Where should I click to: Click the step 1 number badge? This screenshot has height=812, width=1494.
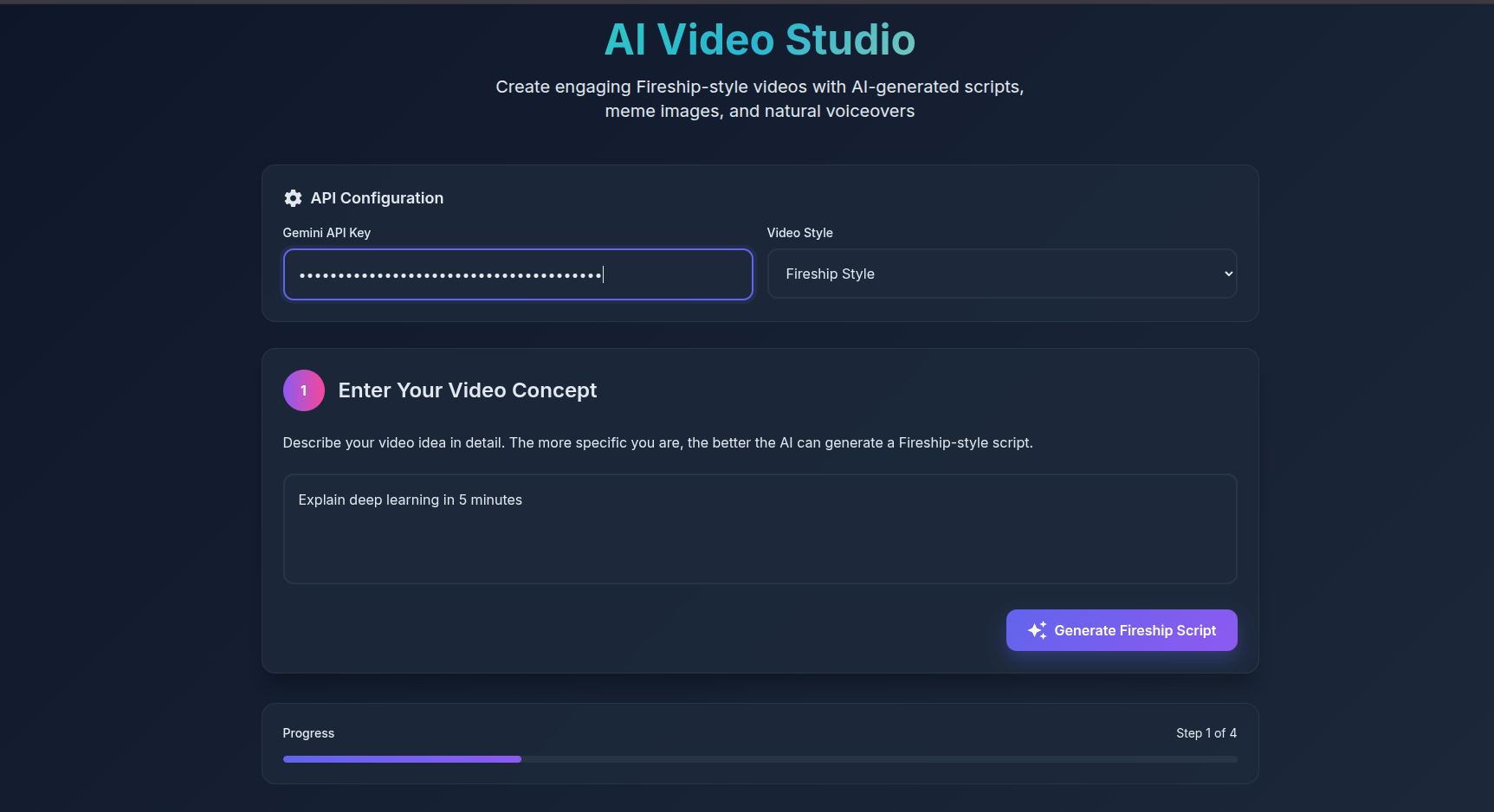click(x=304, y=390)
